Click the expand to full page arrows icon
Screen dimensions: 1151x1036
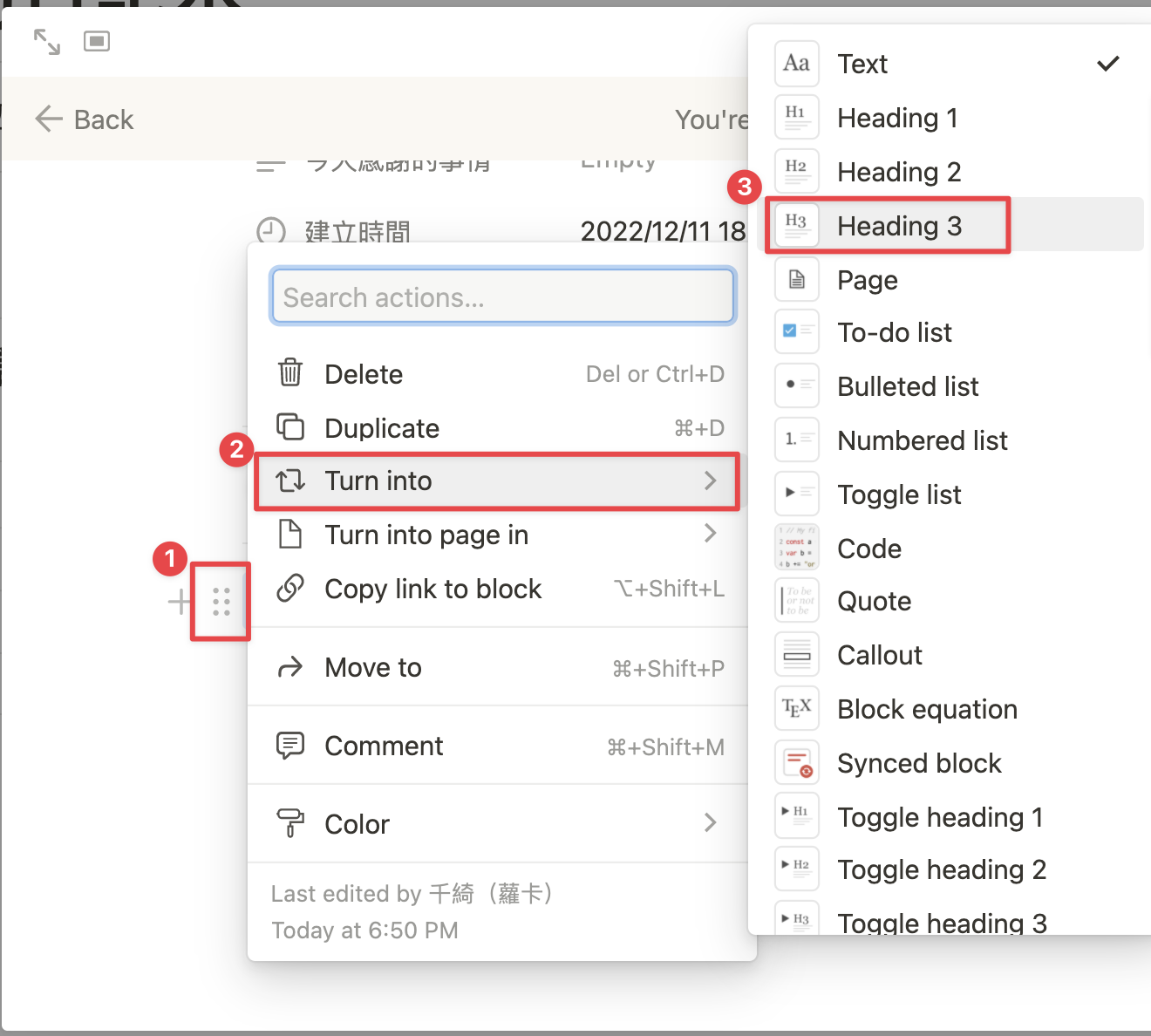coord(47,42)
